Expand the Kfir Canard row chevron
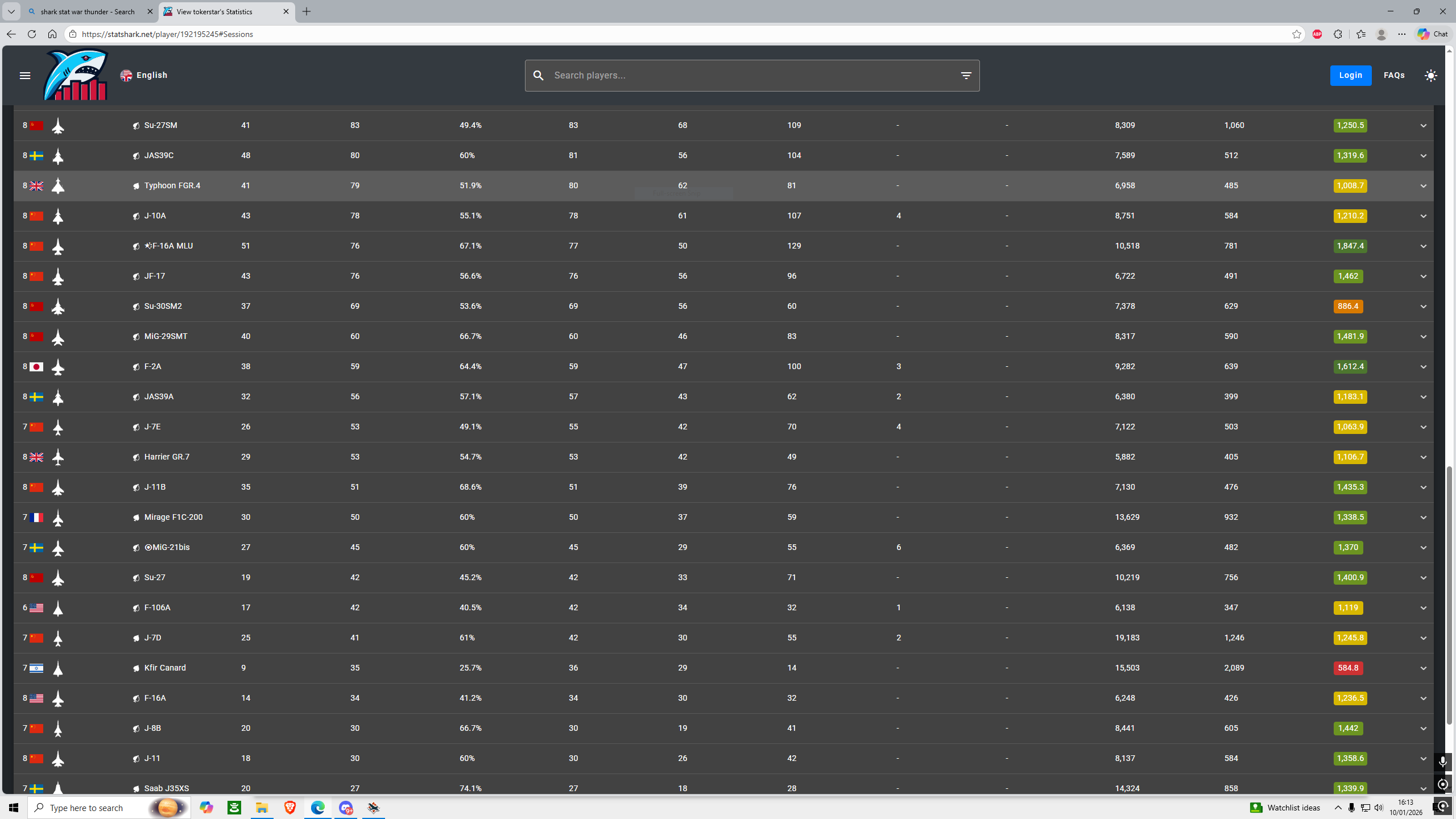1456x819 pixels. [x=1423, y=668]
